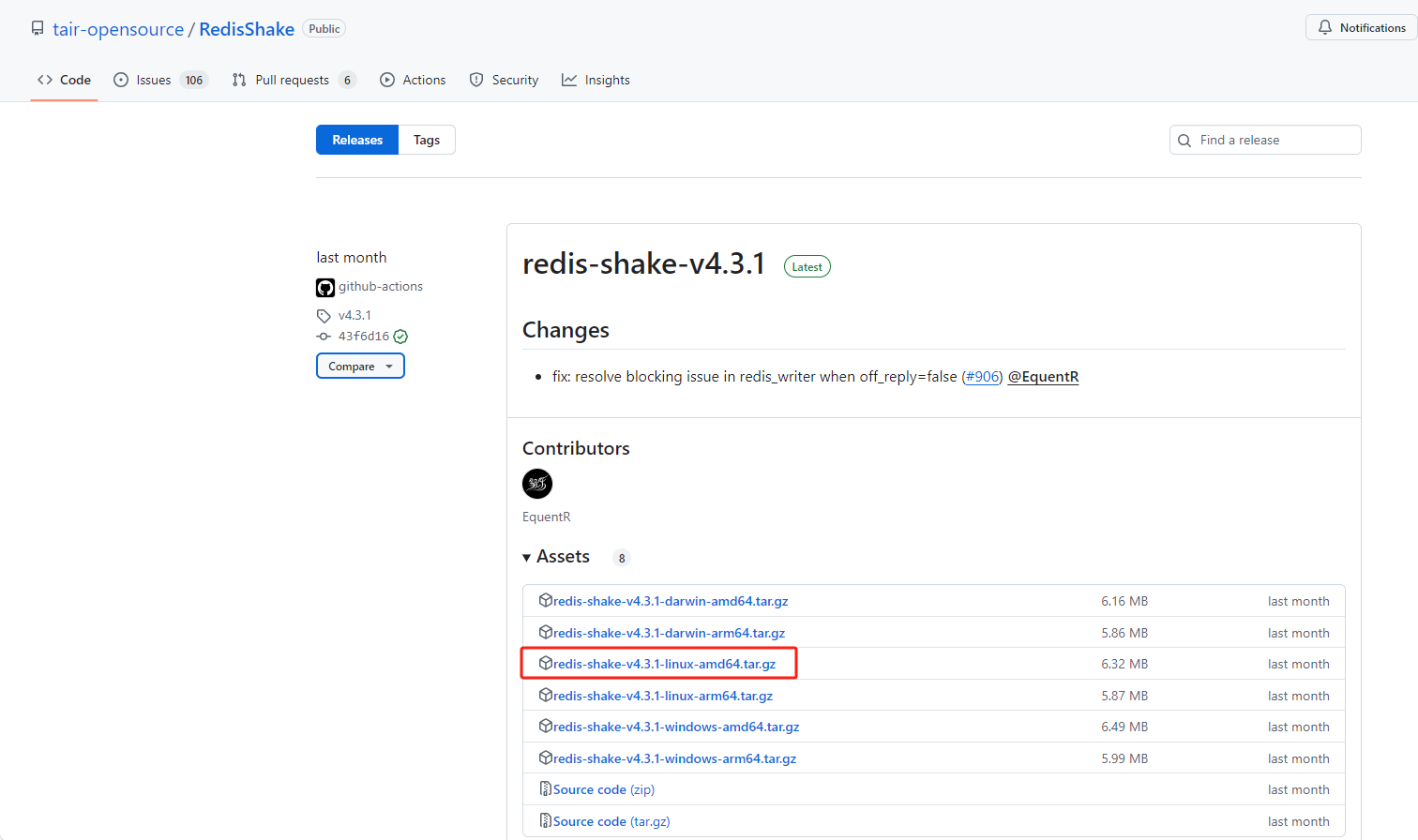Click the repository book icon

click(x=38, y=28)
